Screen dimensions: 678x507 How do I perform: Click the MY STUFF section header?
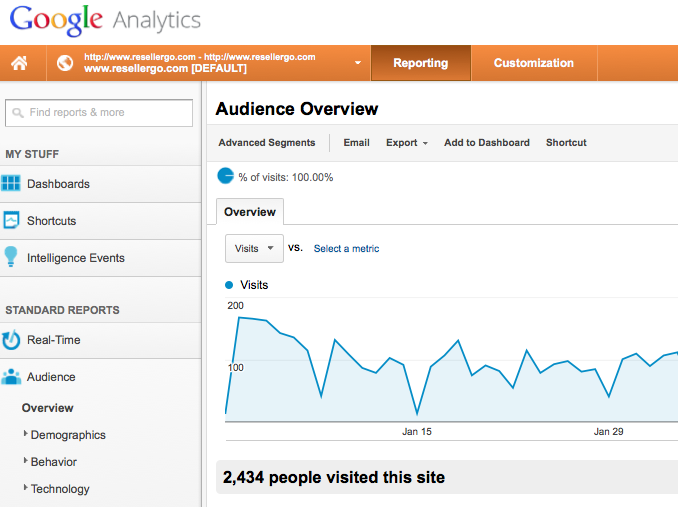click(x=32, y=154)
